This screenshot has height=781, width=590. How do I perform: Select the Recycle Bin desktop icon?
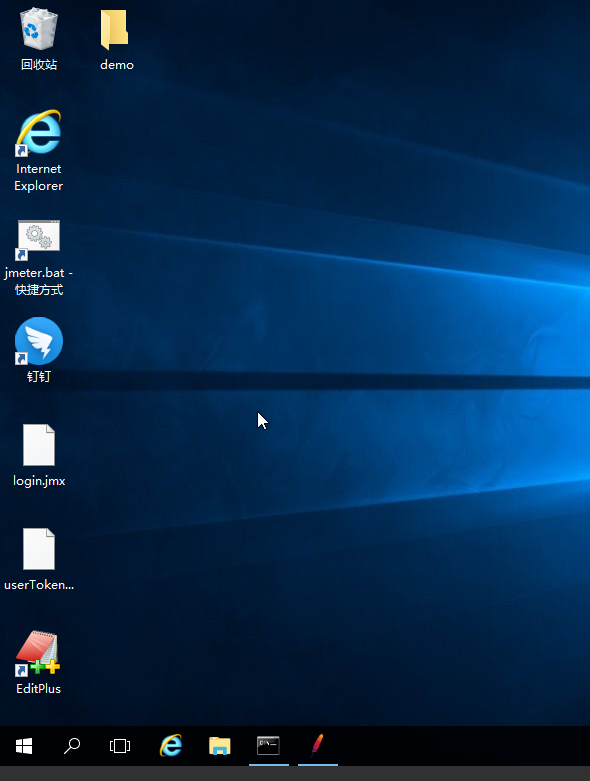[39, 29]
